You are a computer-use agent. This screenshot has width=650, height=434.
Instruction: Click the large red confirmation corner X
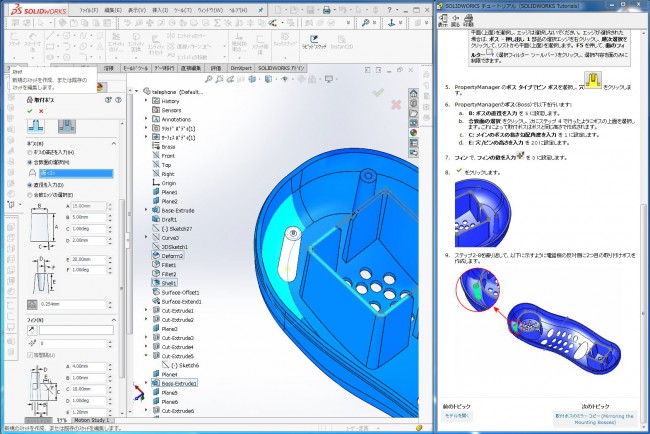tap(396, 105)
